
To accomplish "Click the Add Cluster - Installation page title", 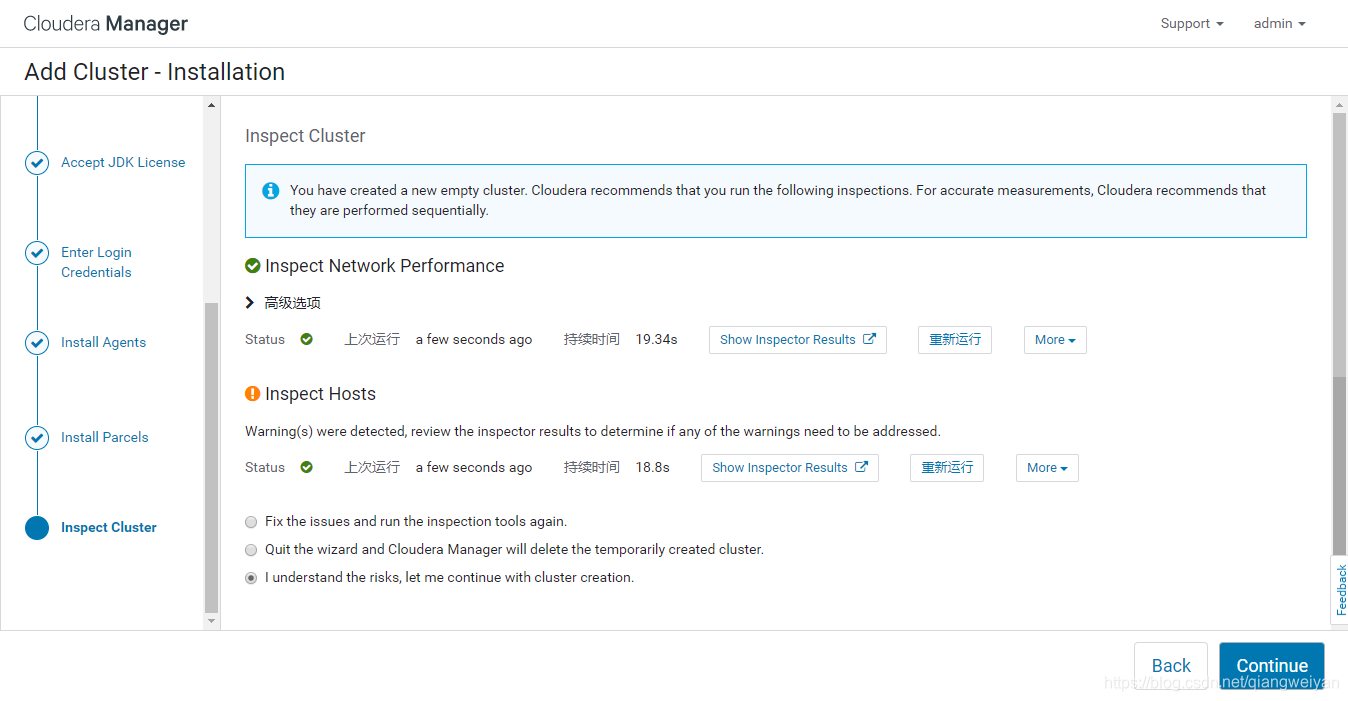I will (x=155, y=72).
